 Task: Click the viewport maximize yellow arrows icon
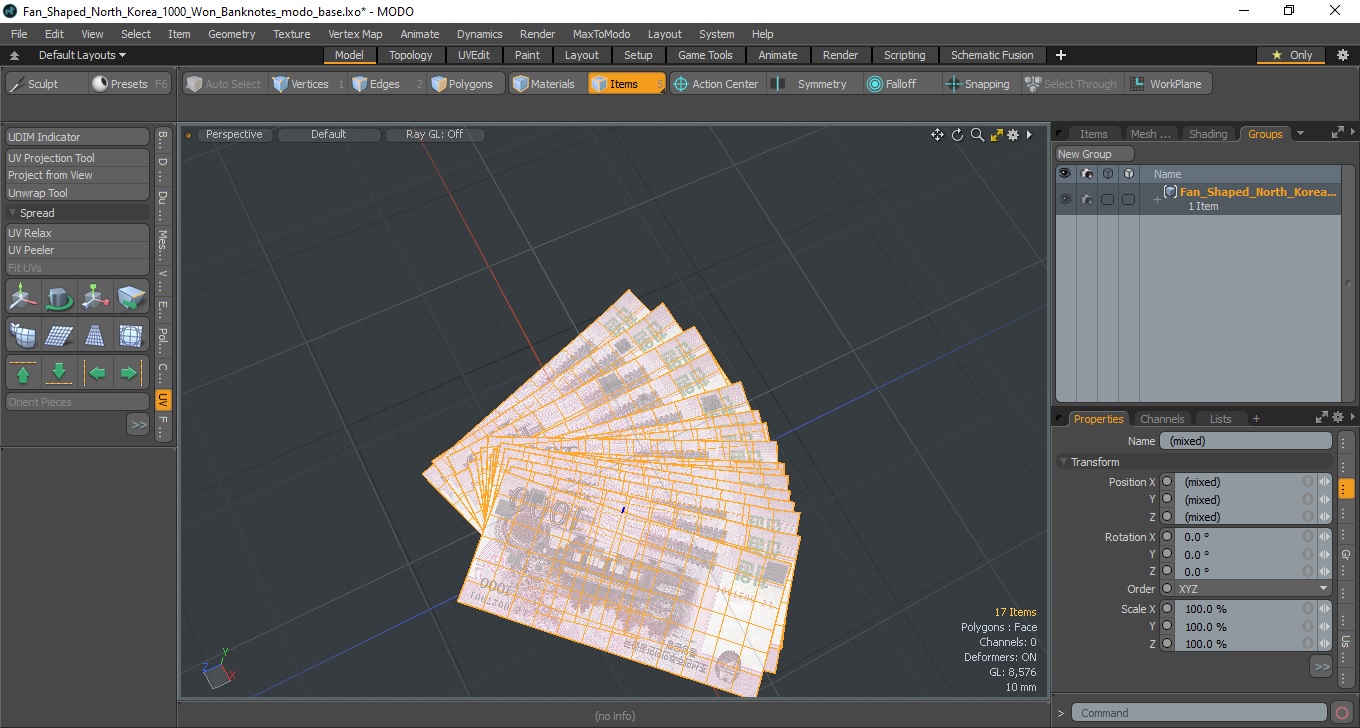[996, 135]
